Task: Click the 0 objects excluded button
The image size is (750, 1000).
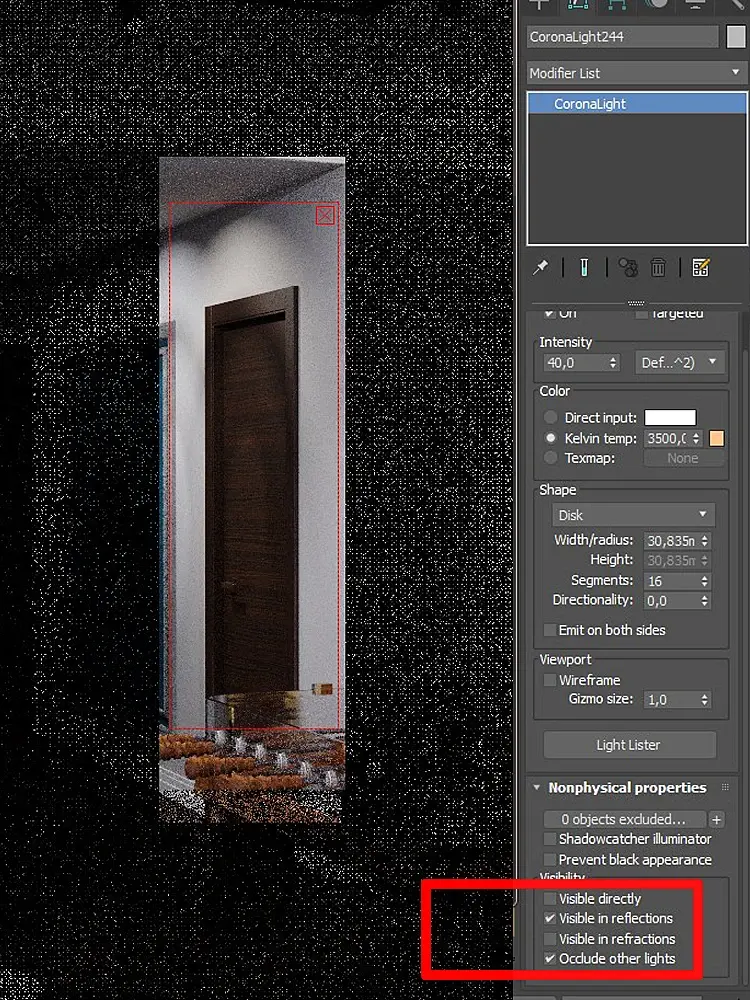Action: (x=624, y=820)
